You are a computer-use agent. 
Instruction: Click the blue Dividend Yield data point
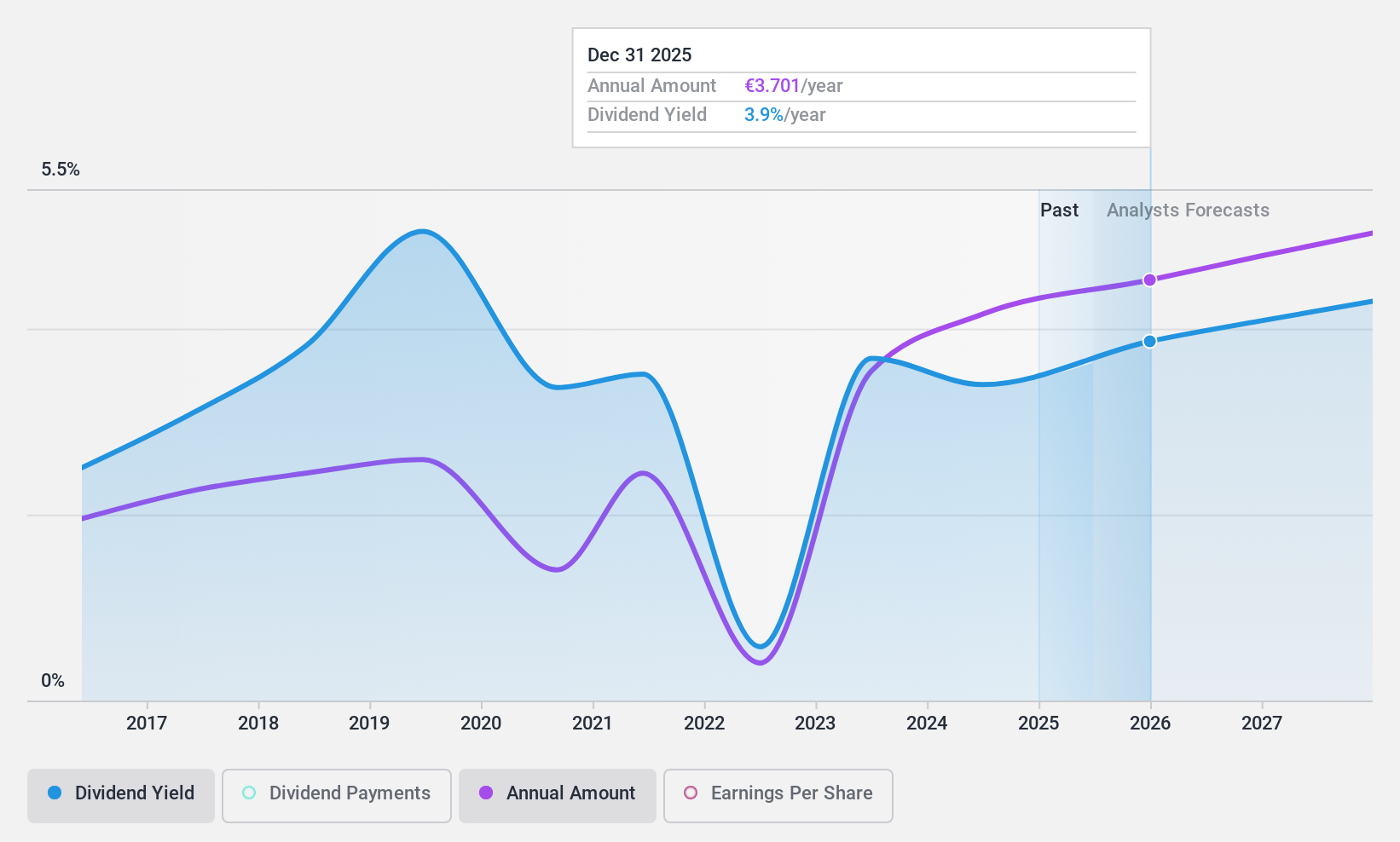(1149, 341)
